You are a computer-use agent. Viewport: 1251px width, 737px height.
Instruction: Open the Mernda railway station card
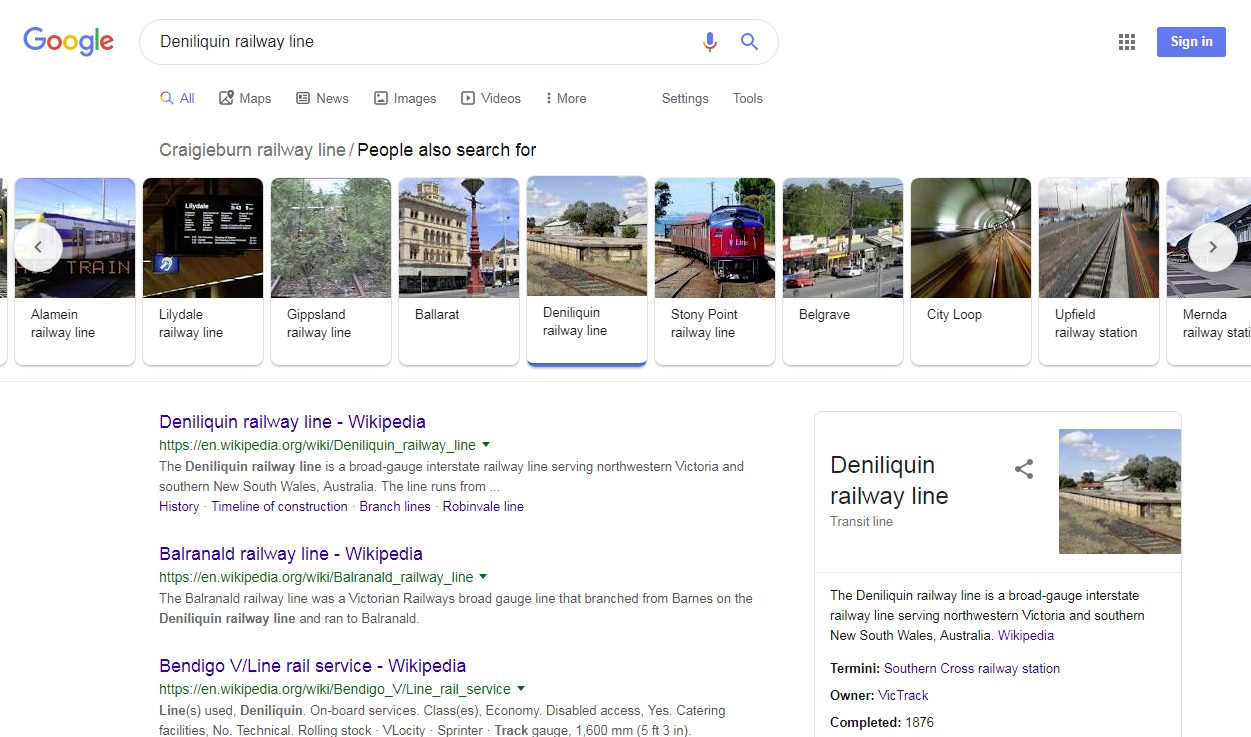point(1209,271)
